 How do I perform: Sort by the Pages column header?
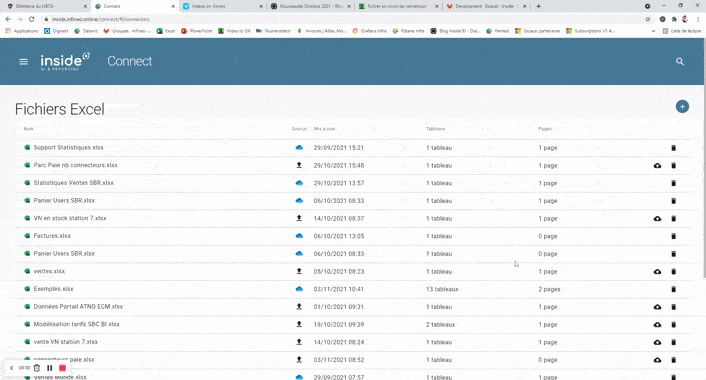(545, 129)
